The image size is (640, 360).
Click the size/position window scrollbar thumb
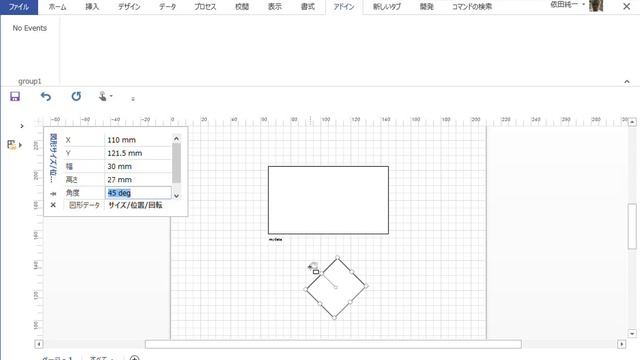(176, 163)
